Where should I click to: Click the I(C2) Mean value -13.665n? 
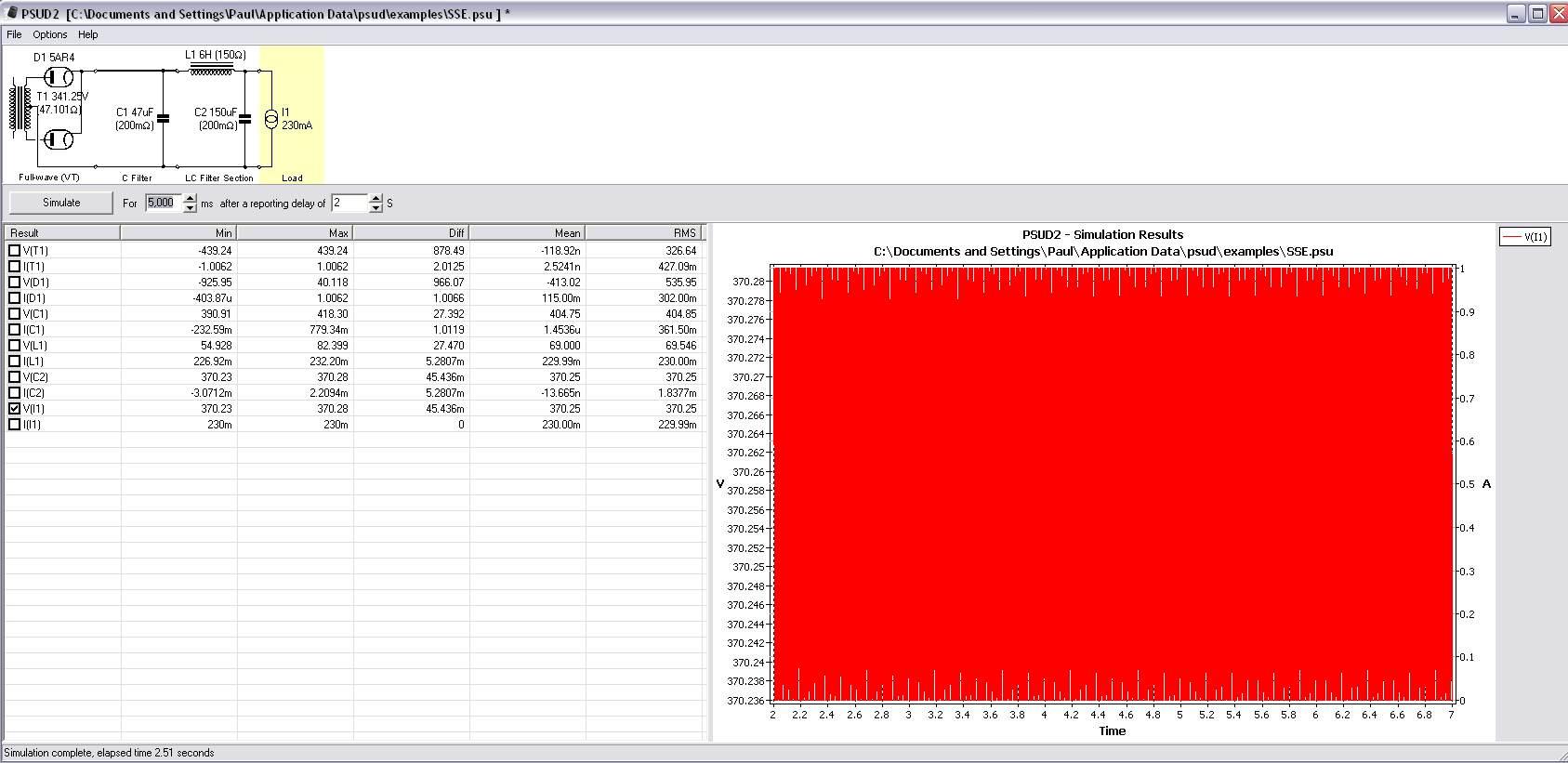tap(561, 393)
